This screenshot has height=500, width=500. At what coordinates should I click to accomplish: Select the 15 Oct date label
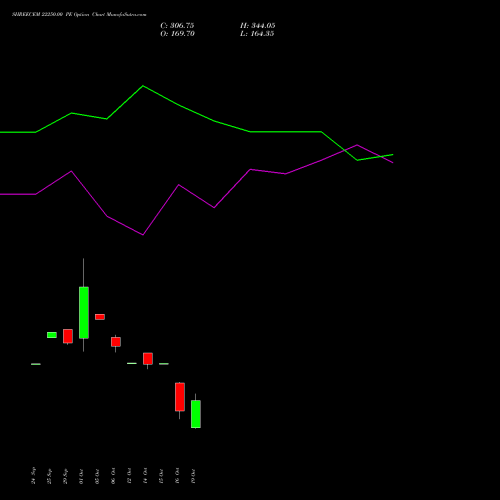click(x=161, y=476)
